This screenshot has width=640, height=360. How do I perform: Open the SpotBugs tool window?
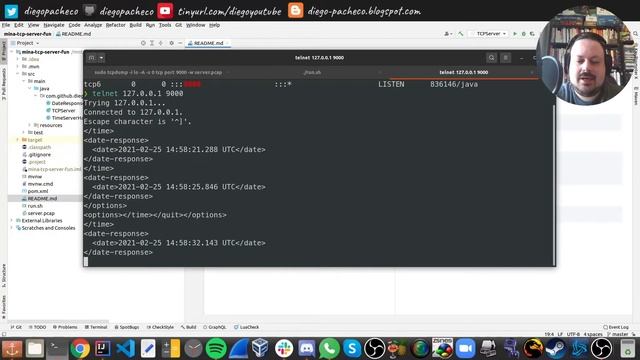click(127, 327)
